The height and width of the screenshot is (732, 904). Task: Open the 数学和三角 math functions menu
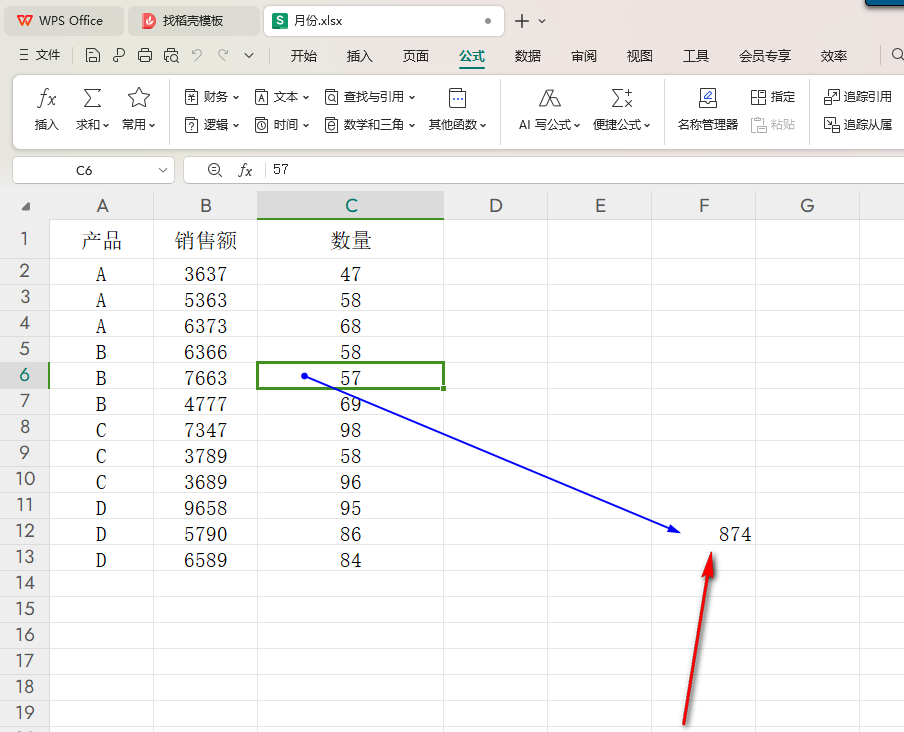pos(370,124)
